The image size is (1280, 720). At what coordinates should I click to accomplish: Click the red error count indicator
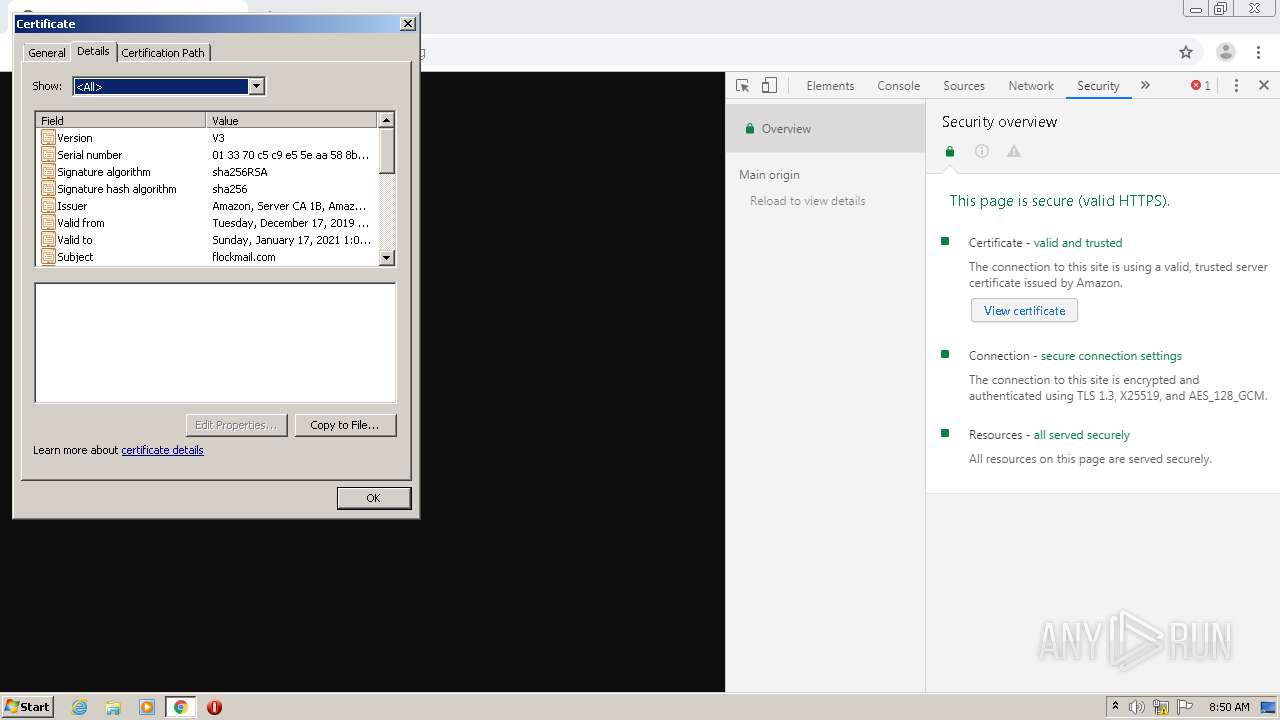click(x=1201, y=86)
